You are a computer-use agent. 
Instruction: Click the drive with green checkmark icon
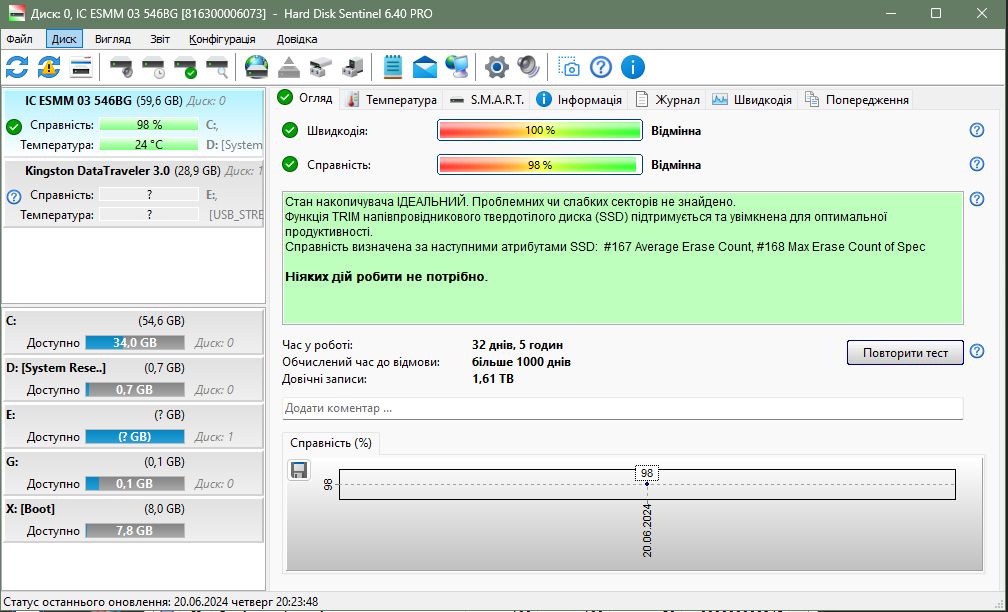pos(186,67)
